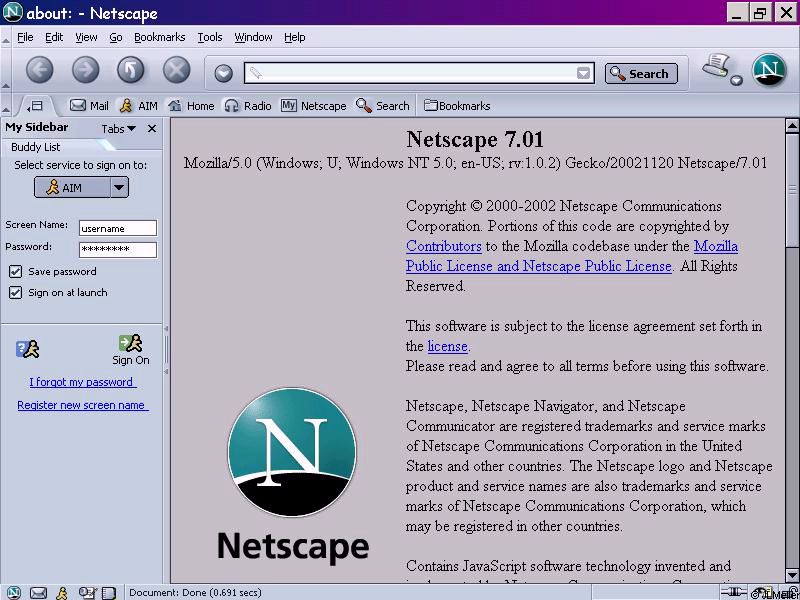Open the View menu
The width and height of the screenshot is (800, 600).
[86, 37]
